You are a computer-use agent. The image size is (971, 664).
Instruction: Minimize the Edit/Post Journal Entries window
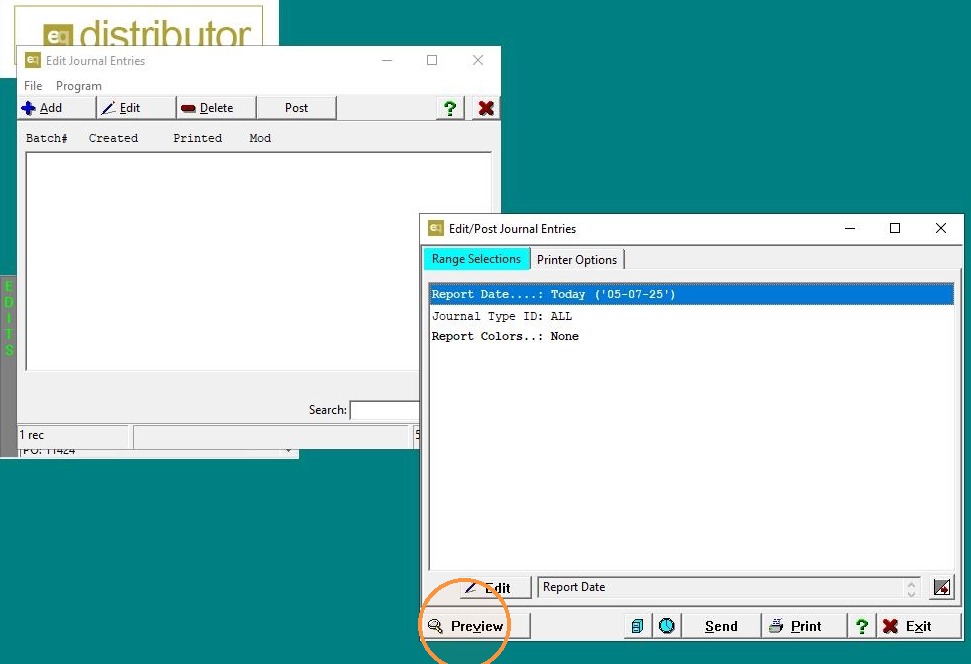click(x=850, y=229)
